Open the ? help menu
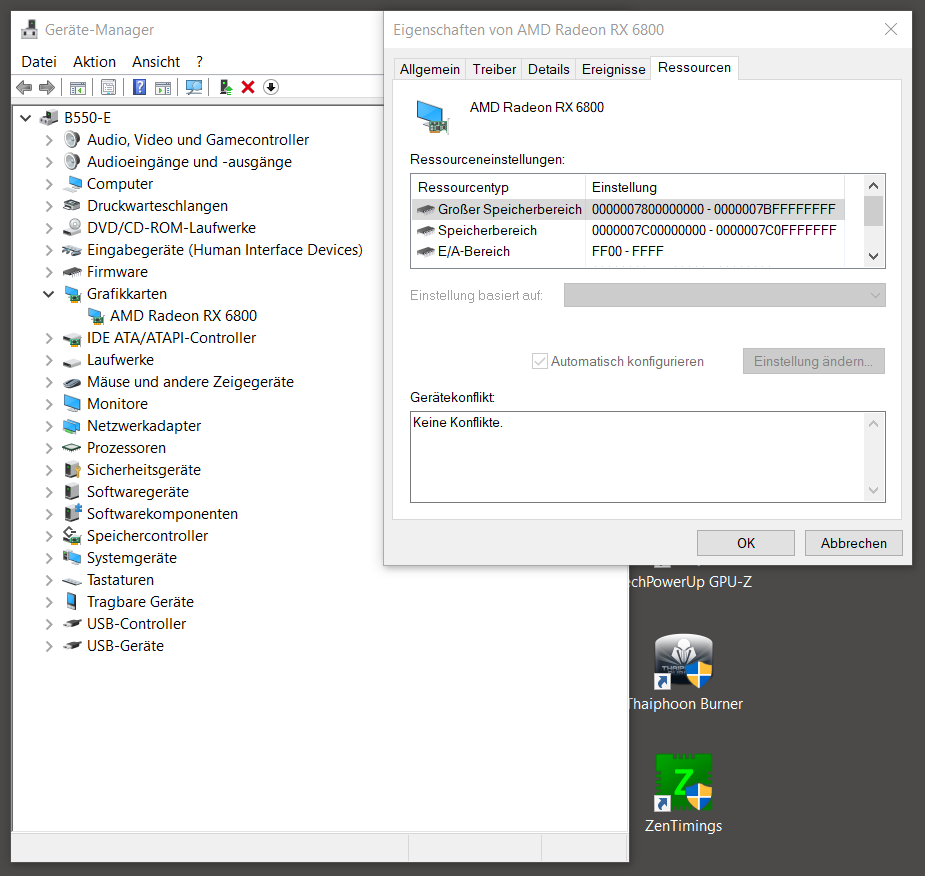The height and width of the screenshot is (876, 925). click(199, 62)
